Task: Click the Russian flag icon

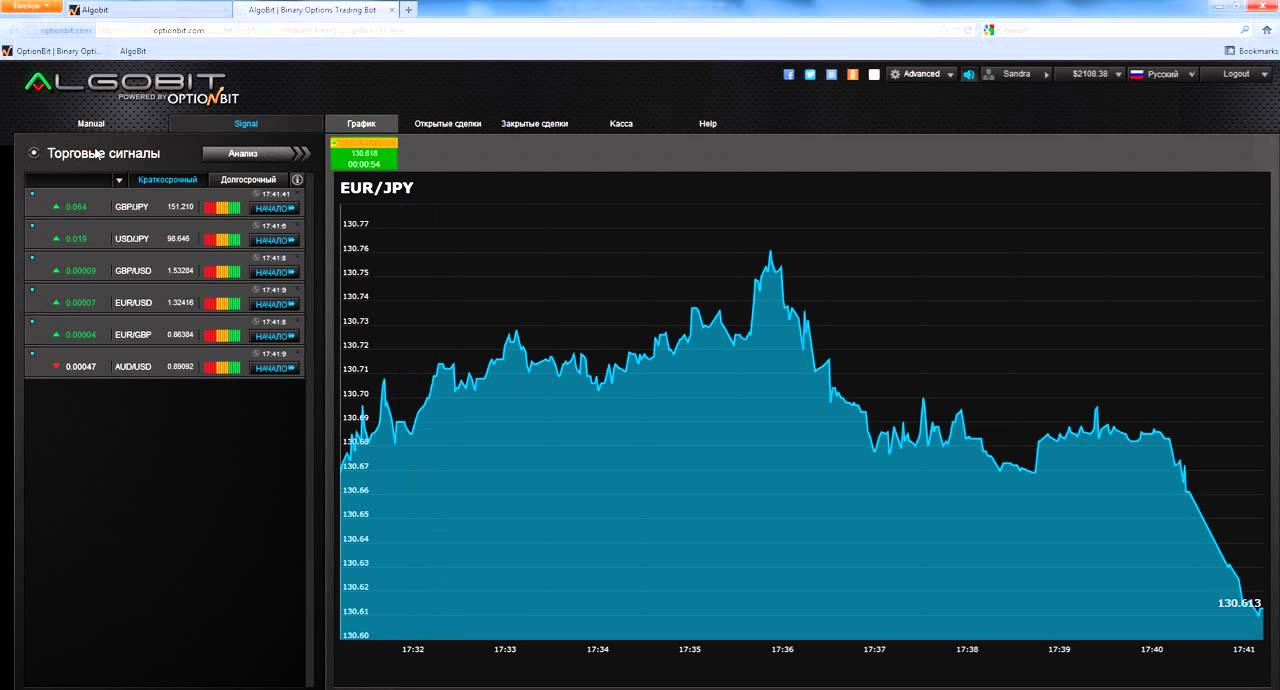Action: (x=1136, y=74)
